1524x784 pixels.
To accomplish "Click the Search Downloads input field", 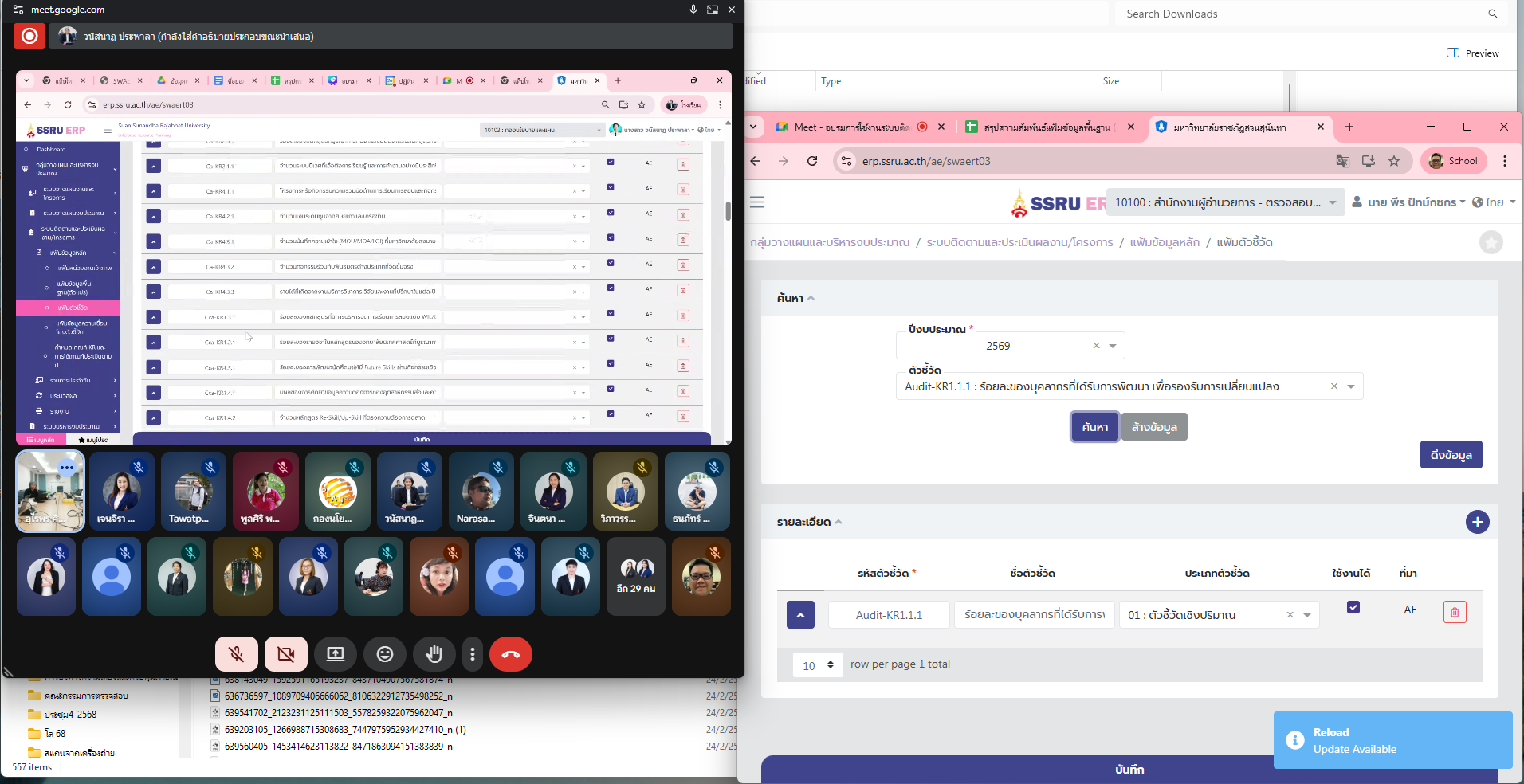I will 1299,14.
